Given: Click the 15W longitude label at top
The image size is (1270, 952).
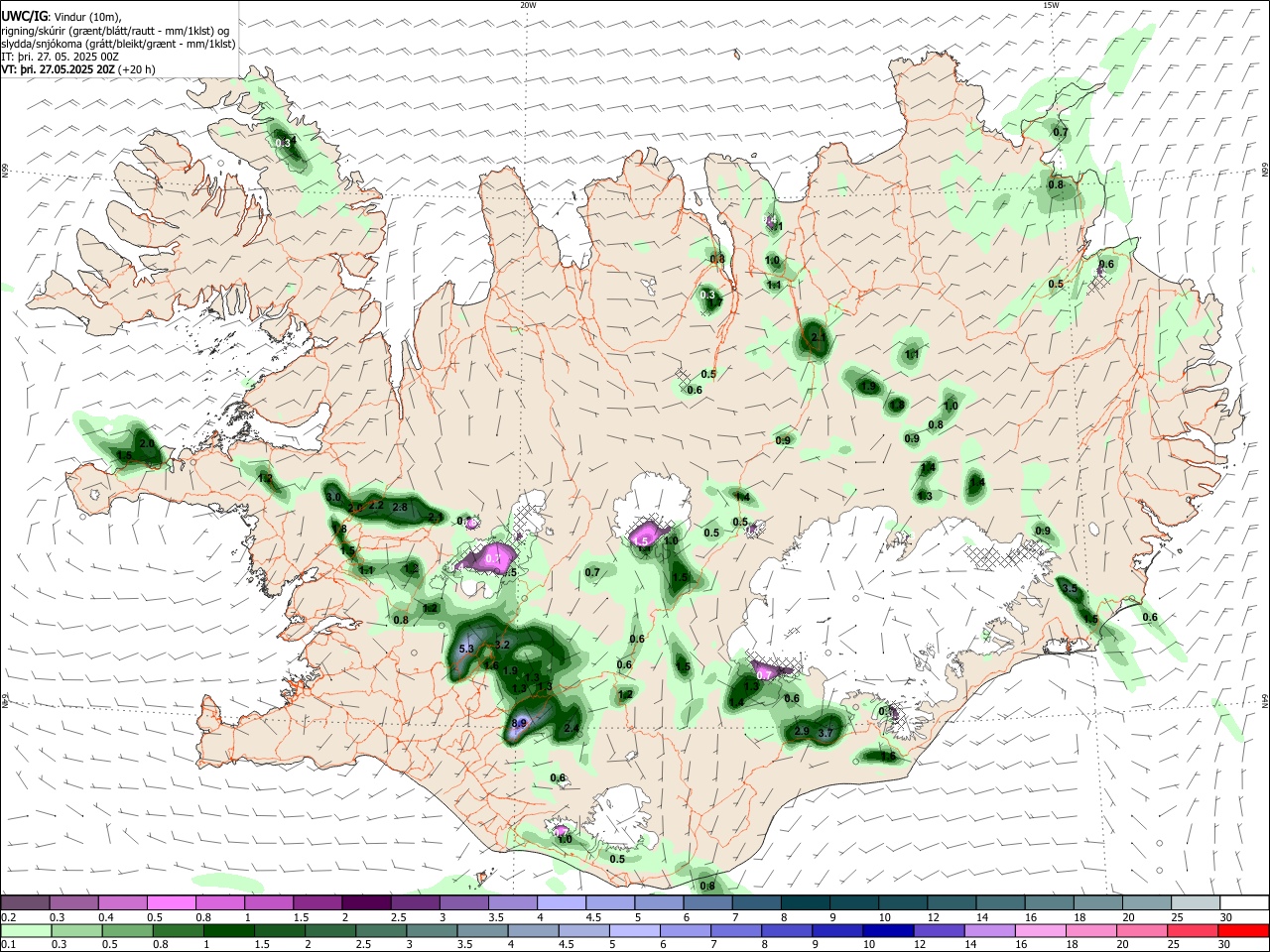Looking at the screenshot, I should click(x=1051, y=5).
